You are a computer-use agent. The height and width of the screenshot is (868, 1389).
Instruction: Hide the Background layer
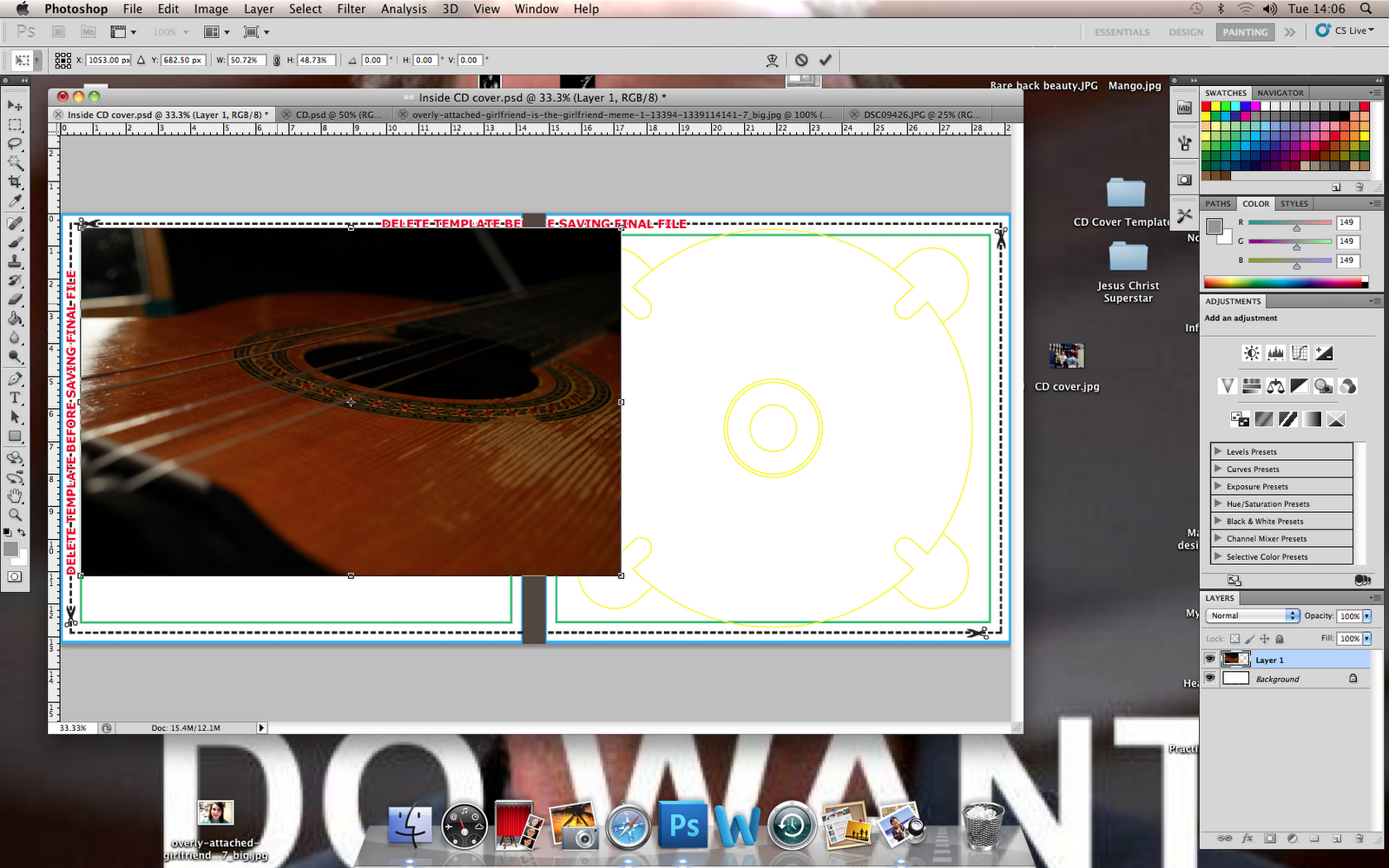coord(1210,678)
